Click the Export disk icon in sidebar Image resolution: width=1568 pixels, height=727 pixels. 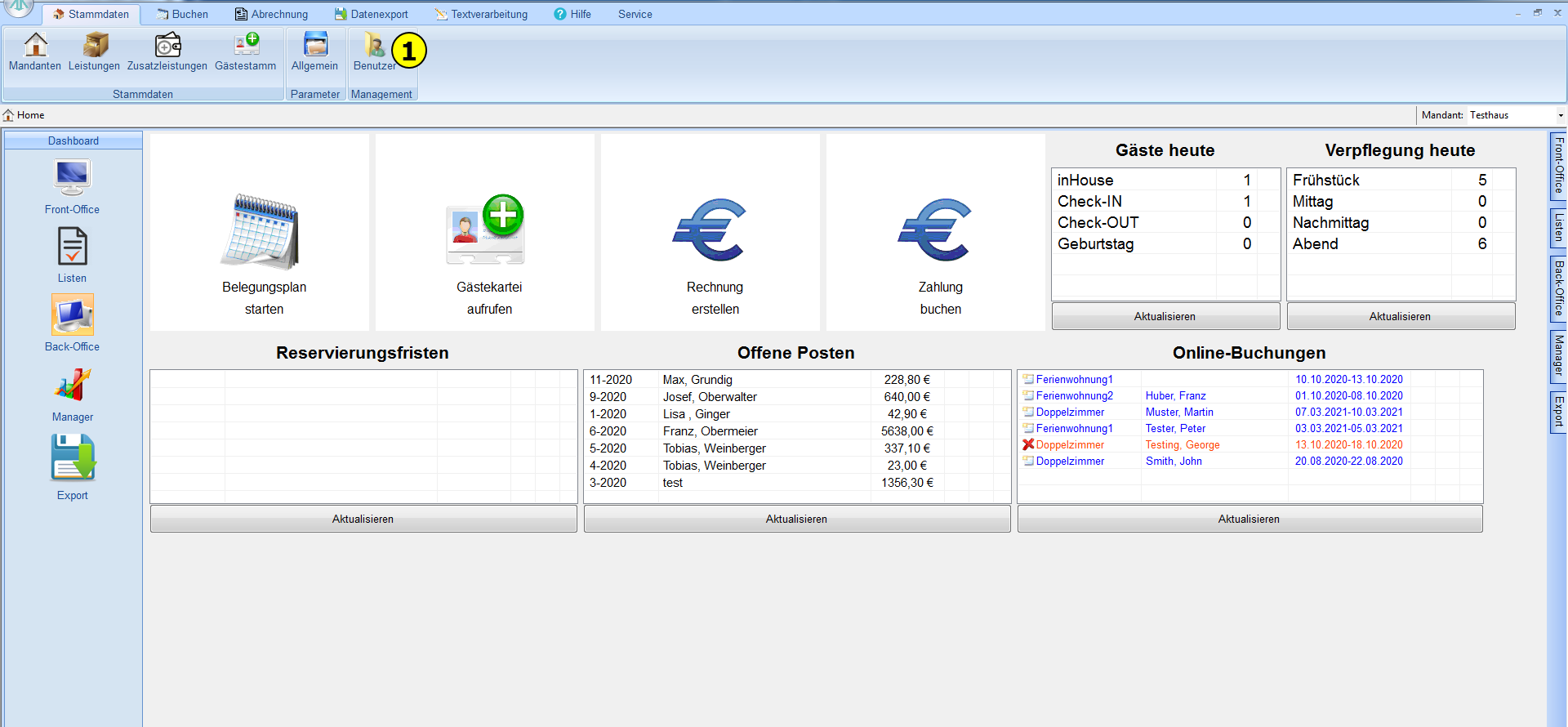72,459
